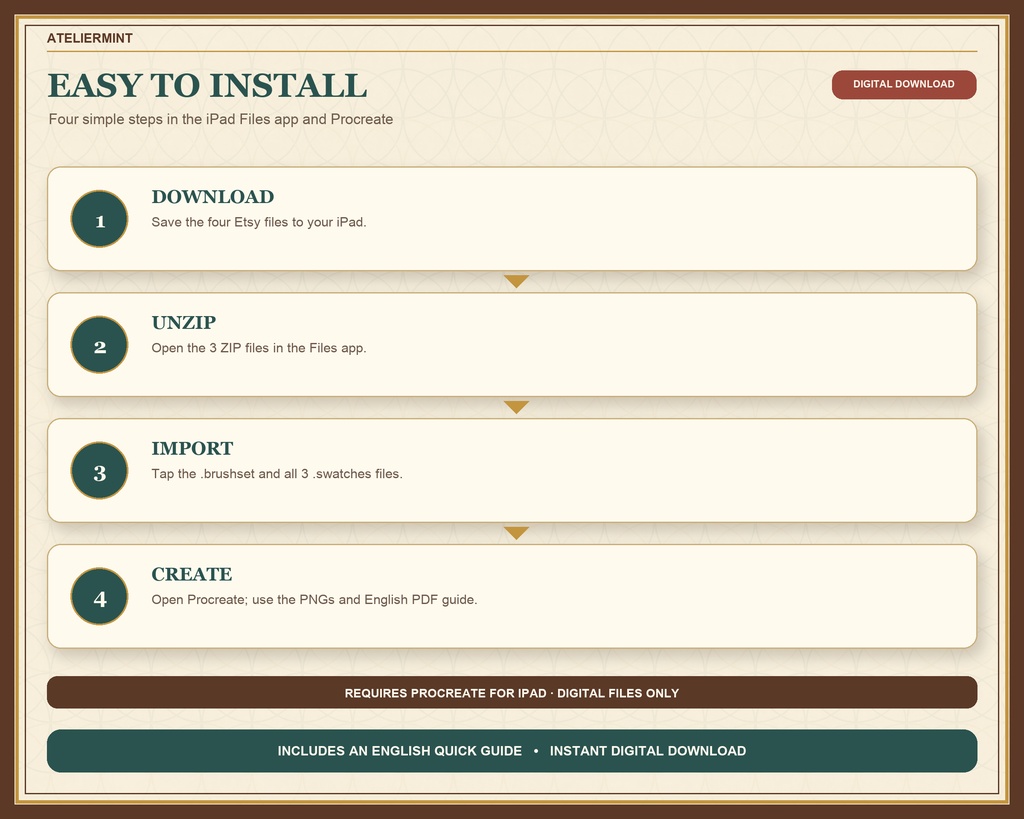Click the text Open the 3 ZIP files

click(259, 348)
